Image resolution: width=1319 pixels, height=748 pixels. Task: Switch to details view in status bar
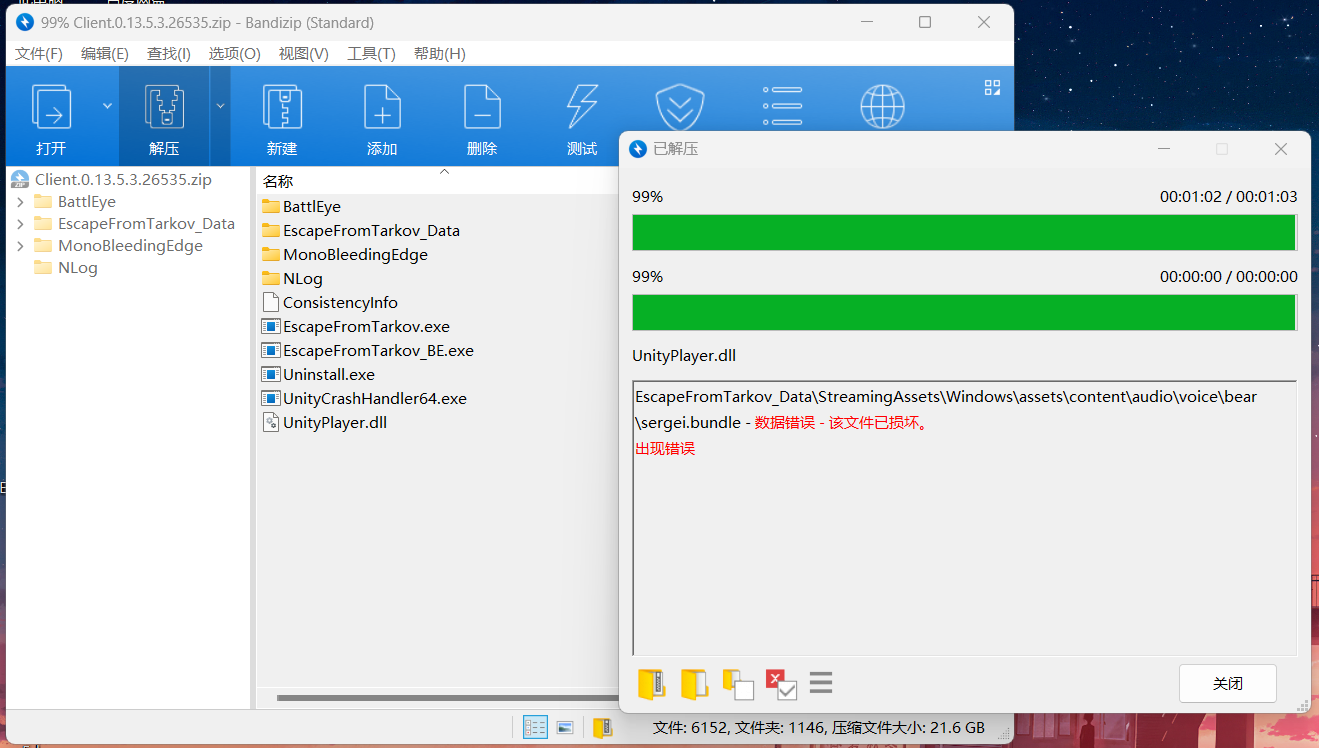pyautogui.click(x=535, y=727)
